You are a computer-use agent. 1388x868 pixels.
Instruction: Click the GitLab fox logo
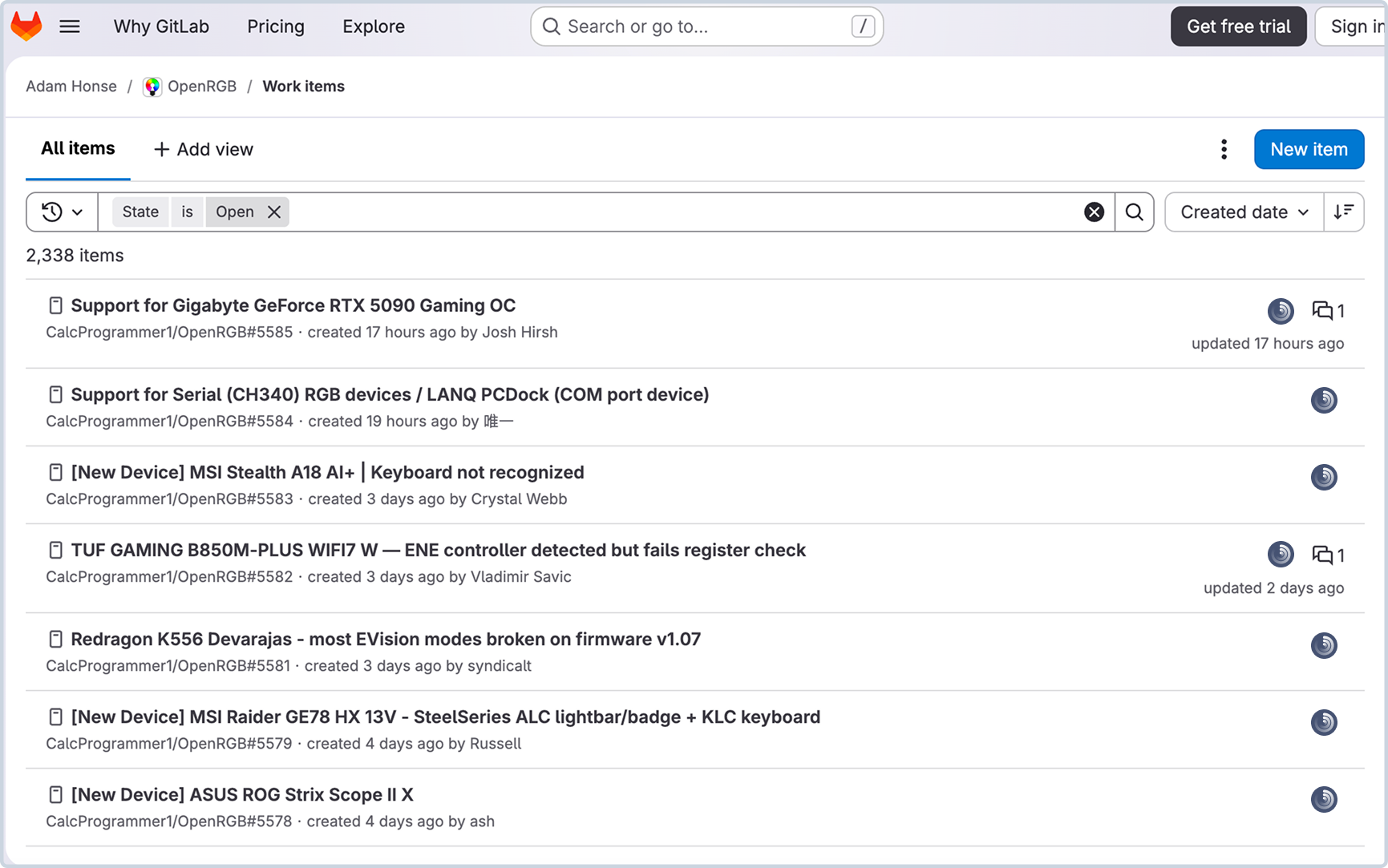pos(26,26)
